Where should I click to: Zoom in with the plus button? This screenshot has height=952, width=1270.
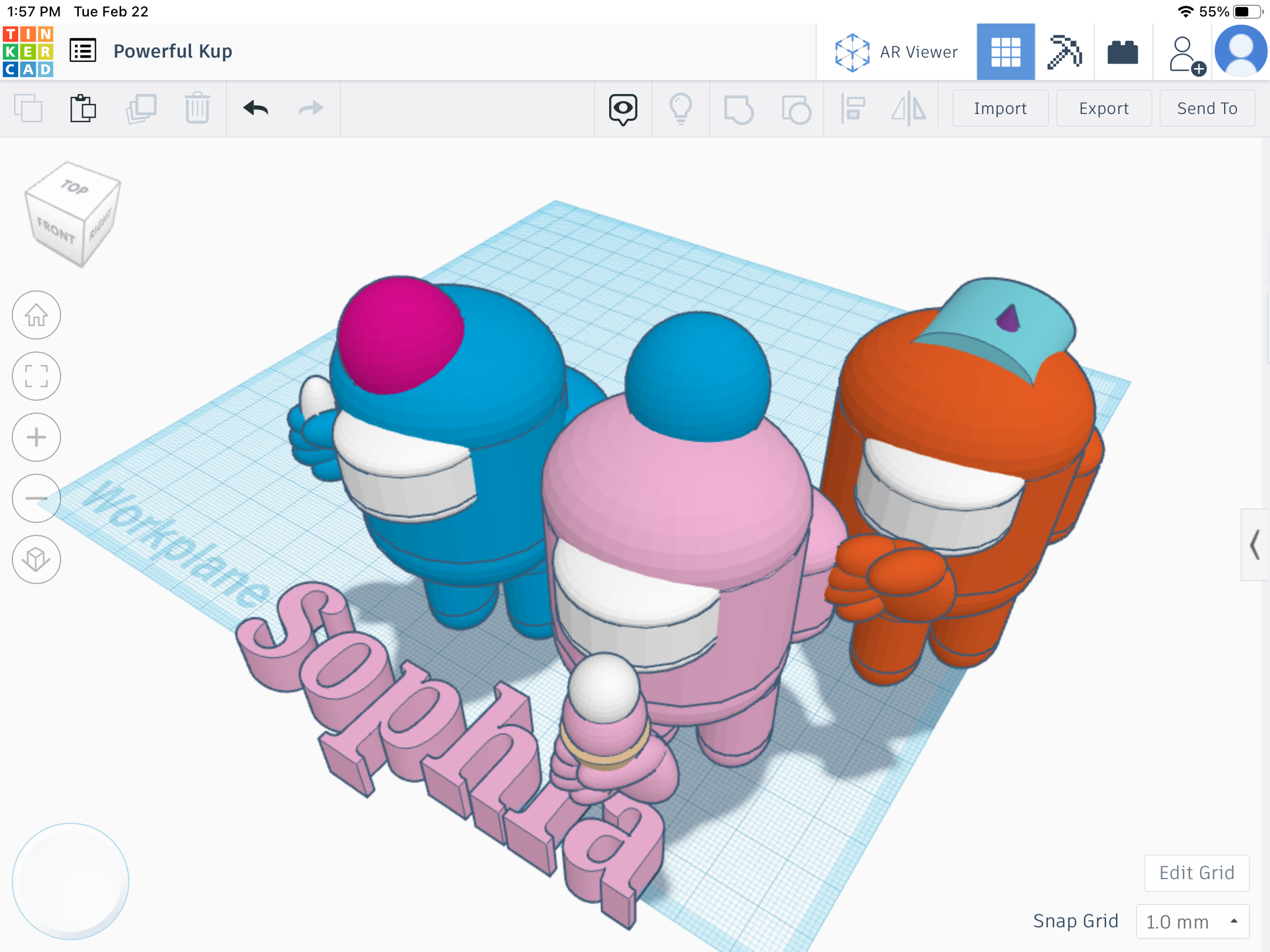click(36, 437)
